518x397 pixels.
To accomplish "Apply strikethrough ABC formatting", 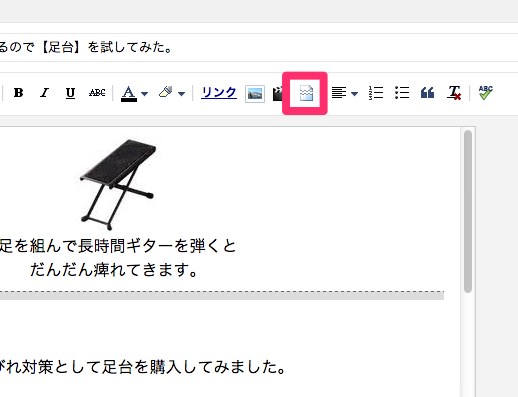I will (97, 93).
